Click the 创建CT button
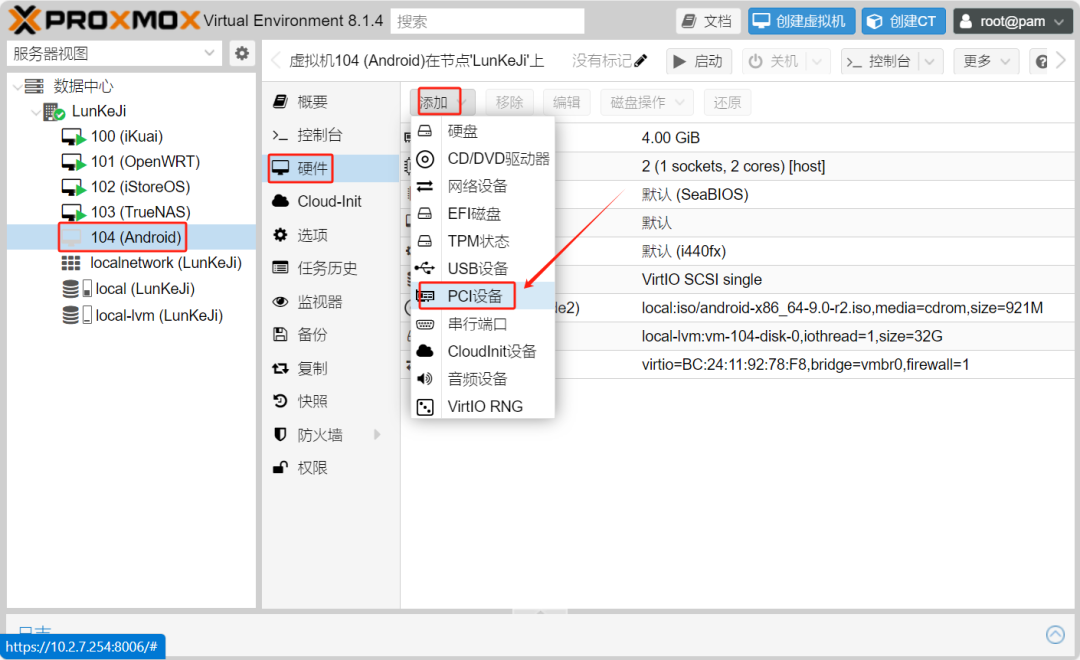Screen dimensions: 1080x660 tap(903, 21)
